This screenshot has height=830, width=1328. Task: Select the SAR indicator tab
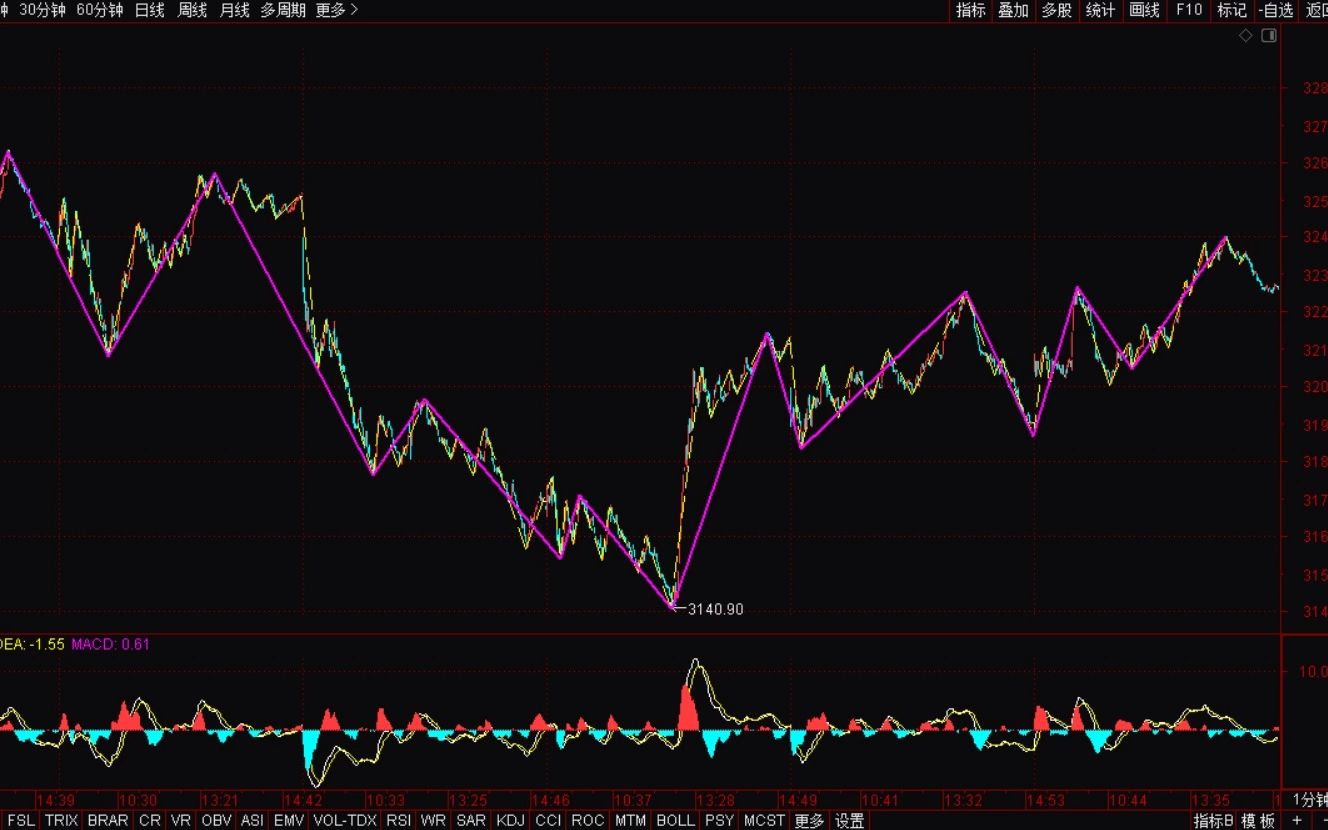pyautogui.click(x=471, y=821)
